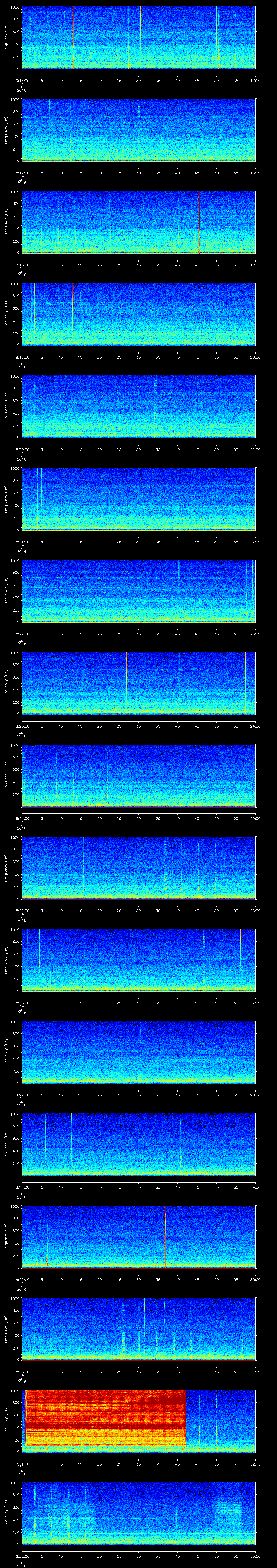The width and height of the screenshot is (277, 1568).
Task: Select red transient near 45 s in 8:18:00 spectrogram
Action: [x=199, y=222]
